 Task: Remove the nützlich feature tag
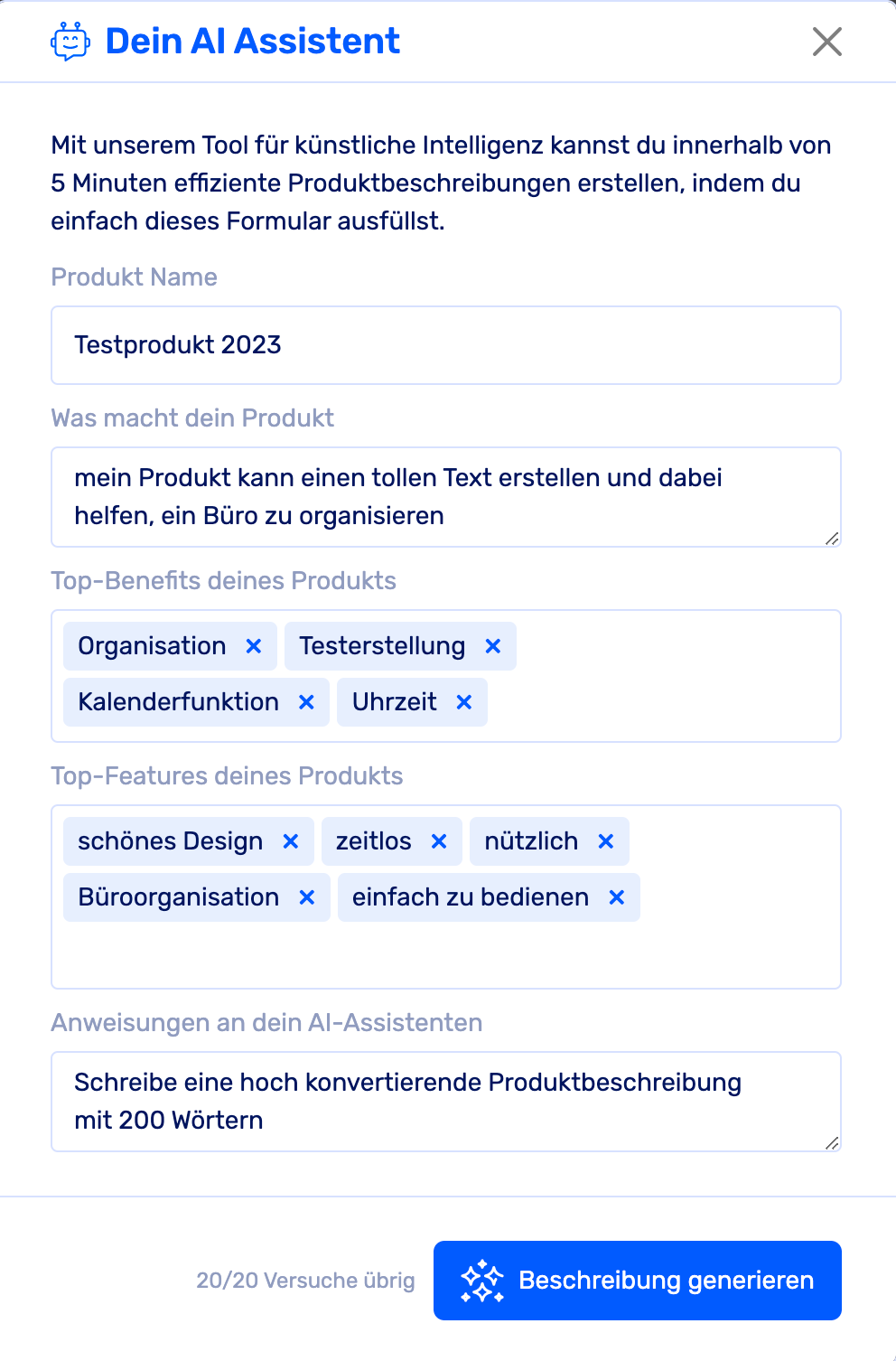pyautogui.click(x=606, y=841)
